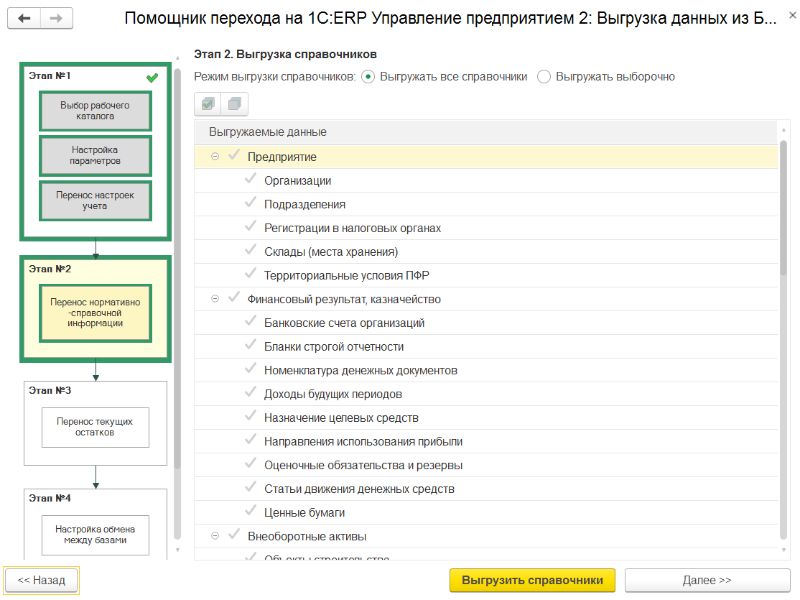Select the 'Подразделения' row text
The image size is (800, 600).
pos(305,205)
